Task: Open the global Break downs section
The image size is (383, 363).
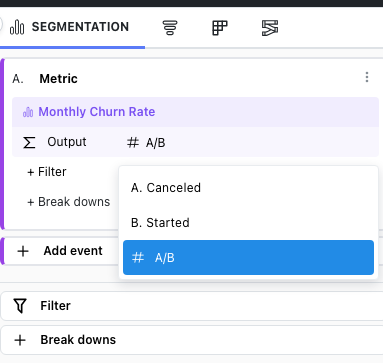Action: click(192, 340)
